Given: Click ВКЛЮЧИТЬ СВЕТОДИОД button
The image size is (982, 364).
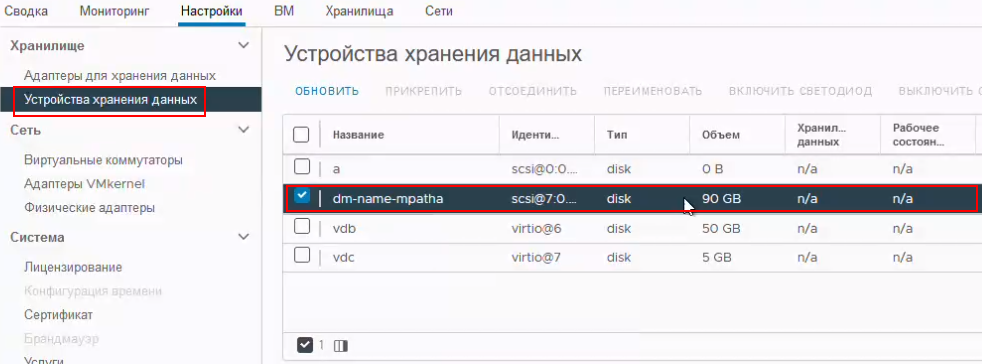Looking at the screenshot, I should click(800, 91).
